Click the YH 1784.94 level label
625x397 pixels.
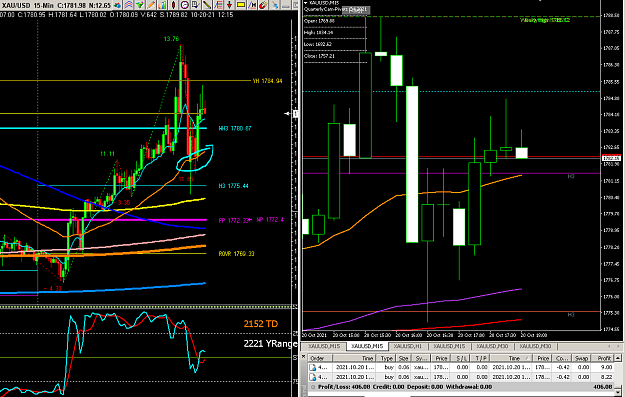click(267, 81)
